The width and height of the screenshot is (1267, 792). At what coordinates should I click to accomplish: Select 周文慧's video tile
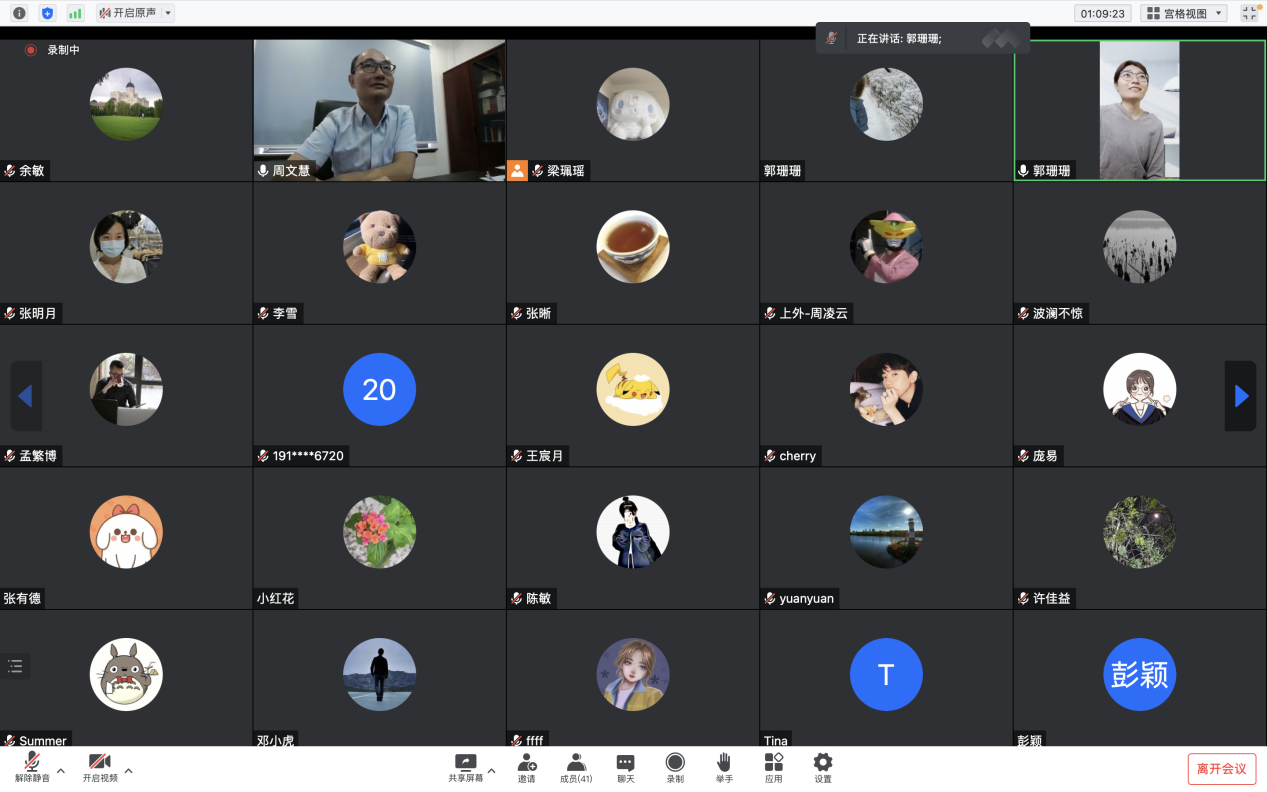click(379, 110)
